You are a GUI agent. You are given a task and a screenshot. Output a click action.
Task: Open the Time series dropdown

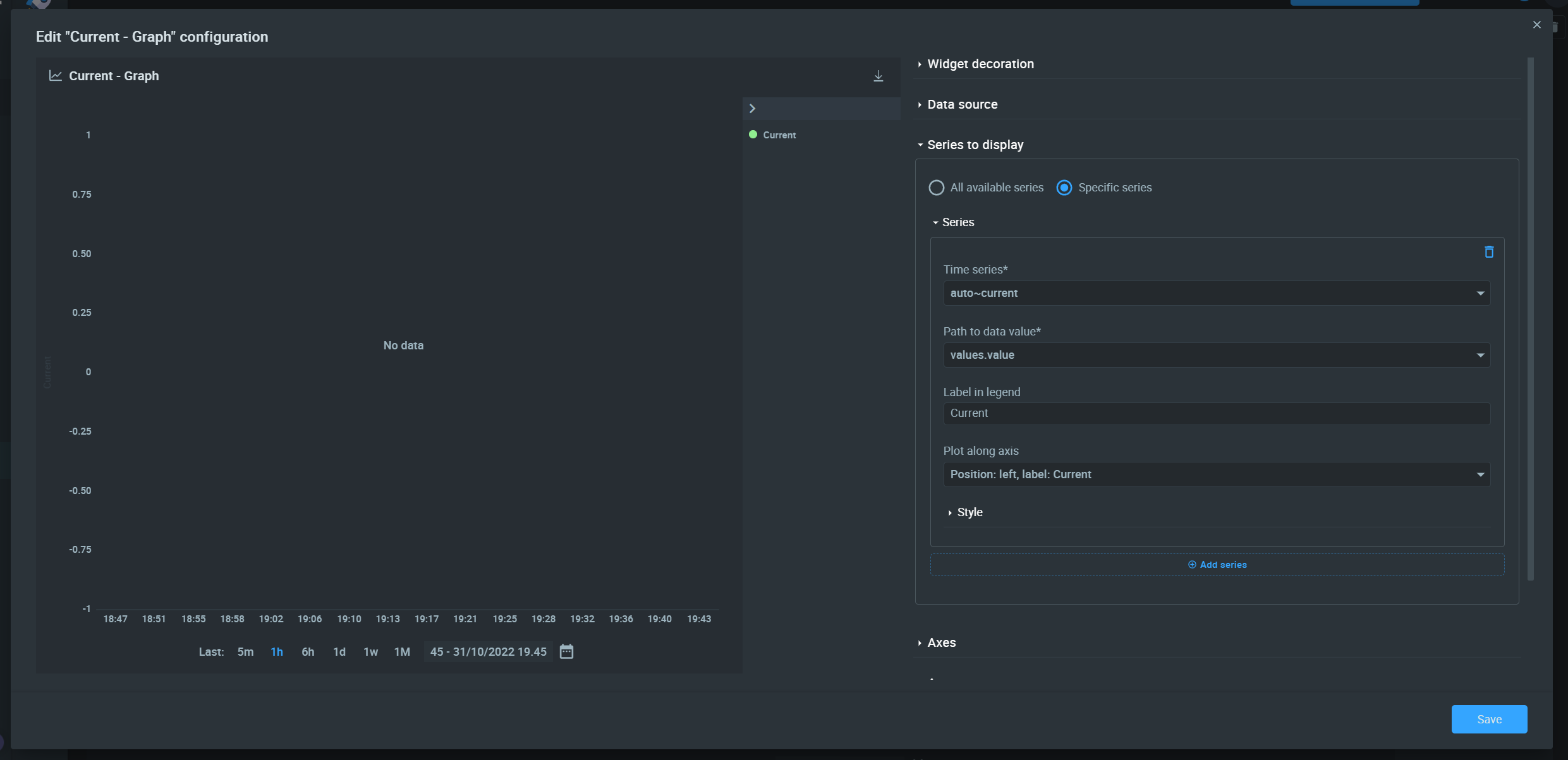(x=1217, y=293)
